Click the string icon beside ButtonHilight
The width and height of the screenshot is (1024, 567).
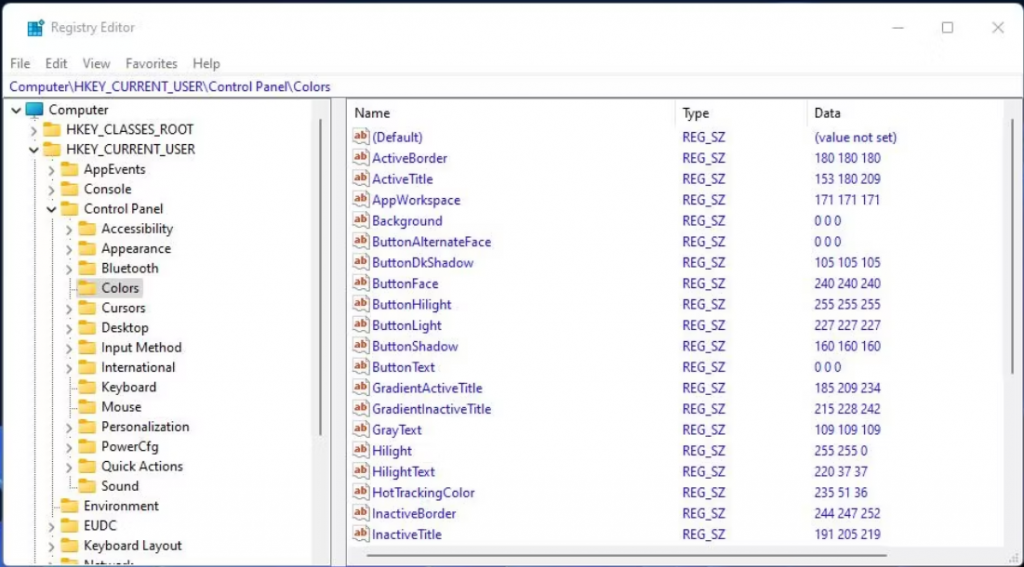pos(360,304)
